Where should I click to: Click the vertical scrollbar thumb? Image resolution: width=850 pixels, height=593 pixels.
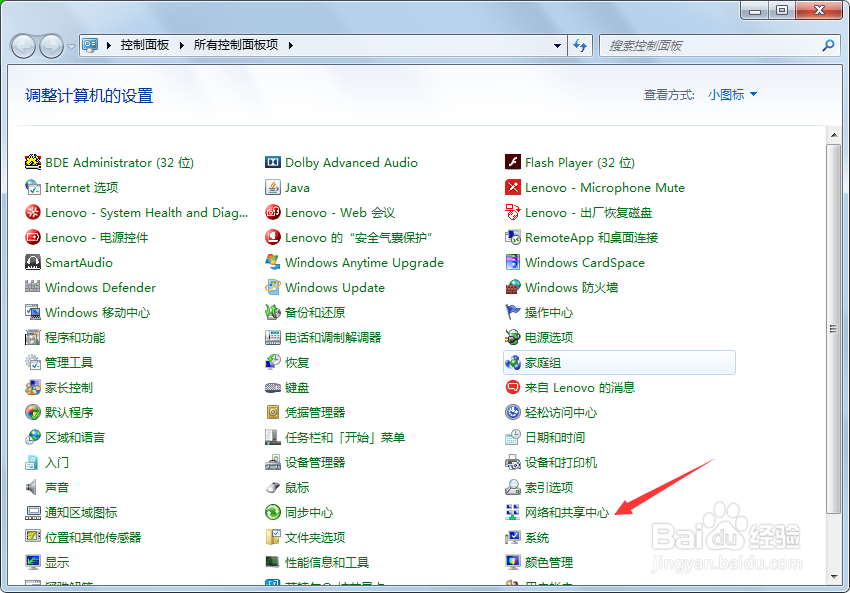point(834,328)
